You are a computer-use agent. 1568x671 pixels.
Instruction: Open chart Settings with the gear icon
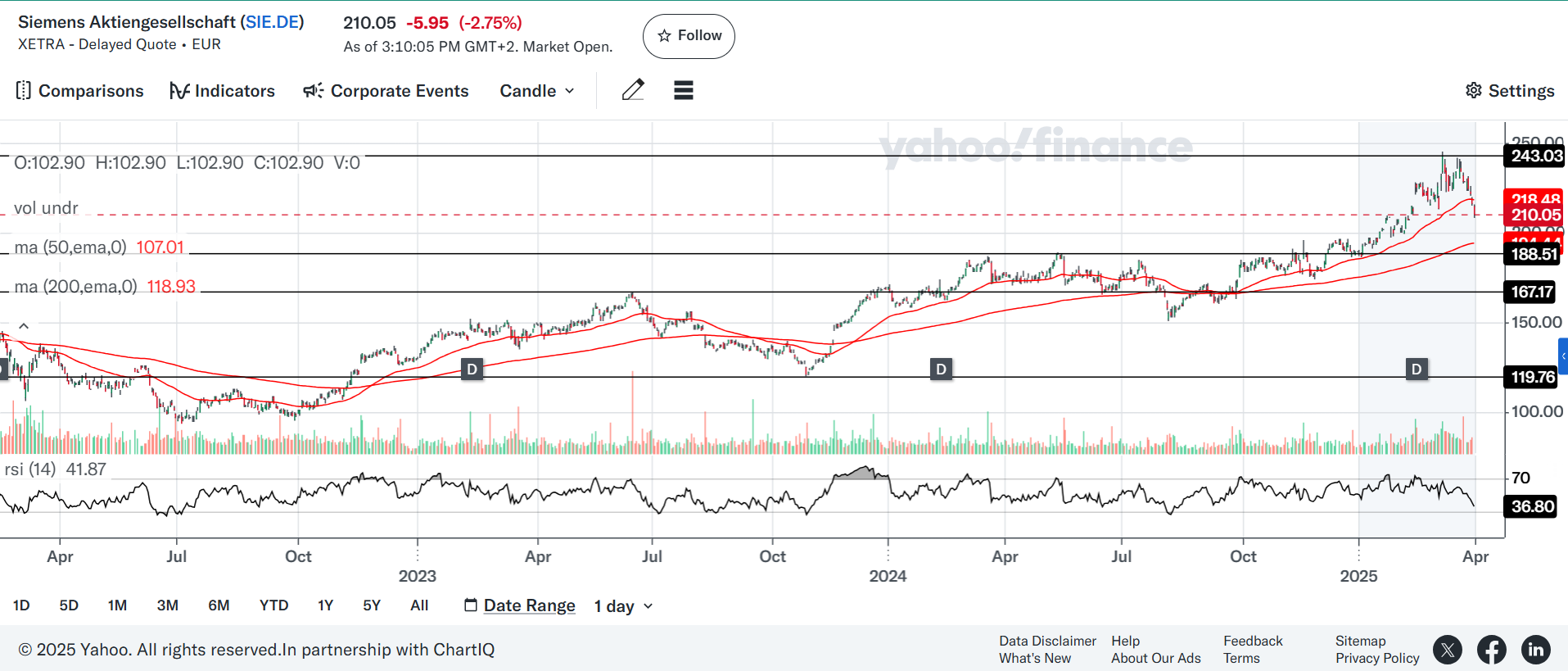[1510, 91]
